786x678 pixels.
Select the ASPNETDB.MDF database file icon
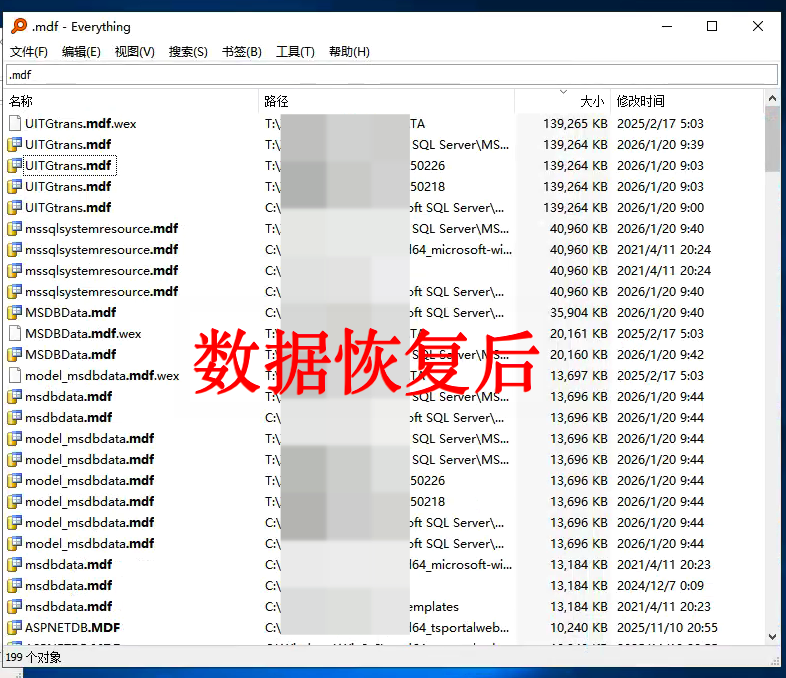coord(15,628)
